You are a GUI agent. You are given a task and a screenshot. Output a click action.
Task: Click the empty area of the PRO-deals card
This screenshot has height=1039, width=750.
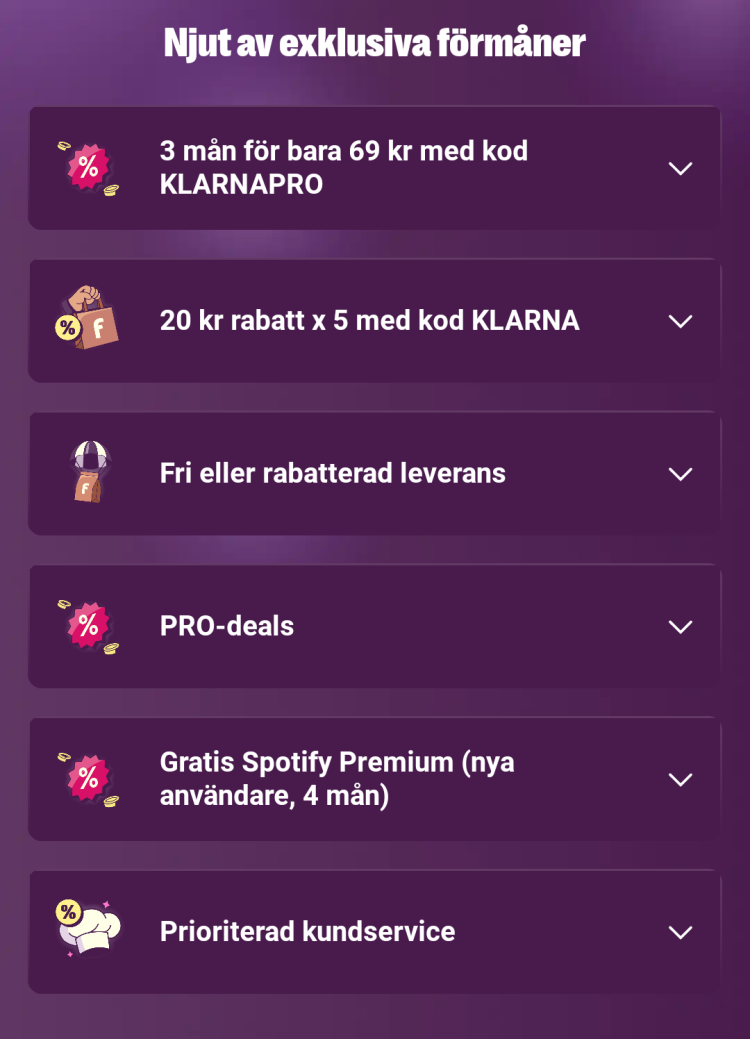[477, 627]
